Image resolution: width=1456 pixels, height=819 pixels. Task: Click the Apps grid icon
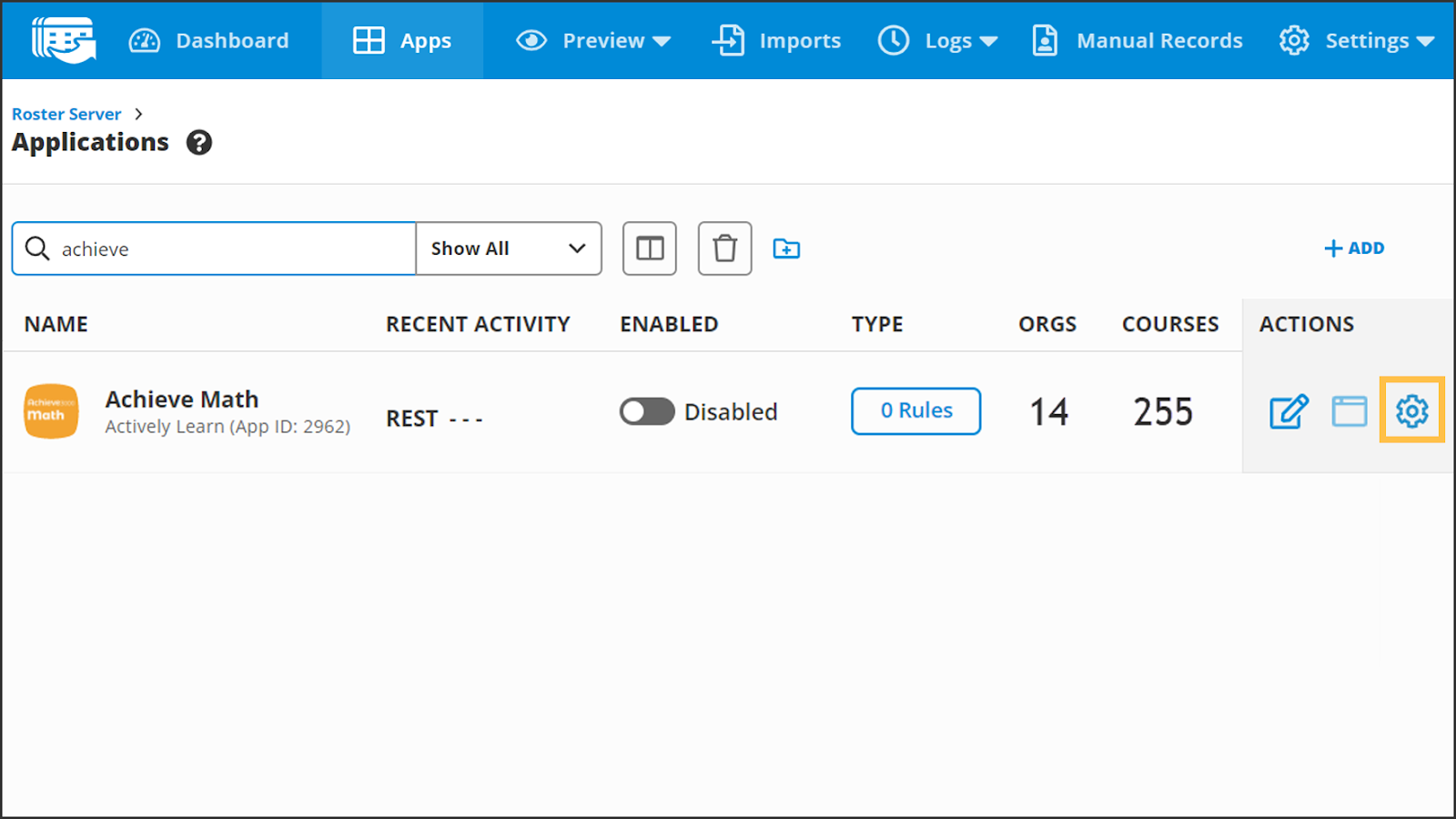pyautogui.click(x=369, y=41)
